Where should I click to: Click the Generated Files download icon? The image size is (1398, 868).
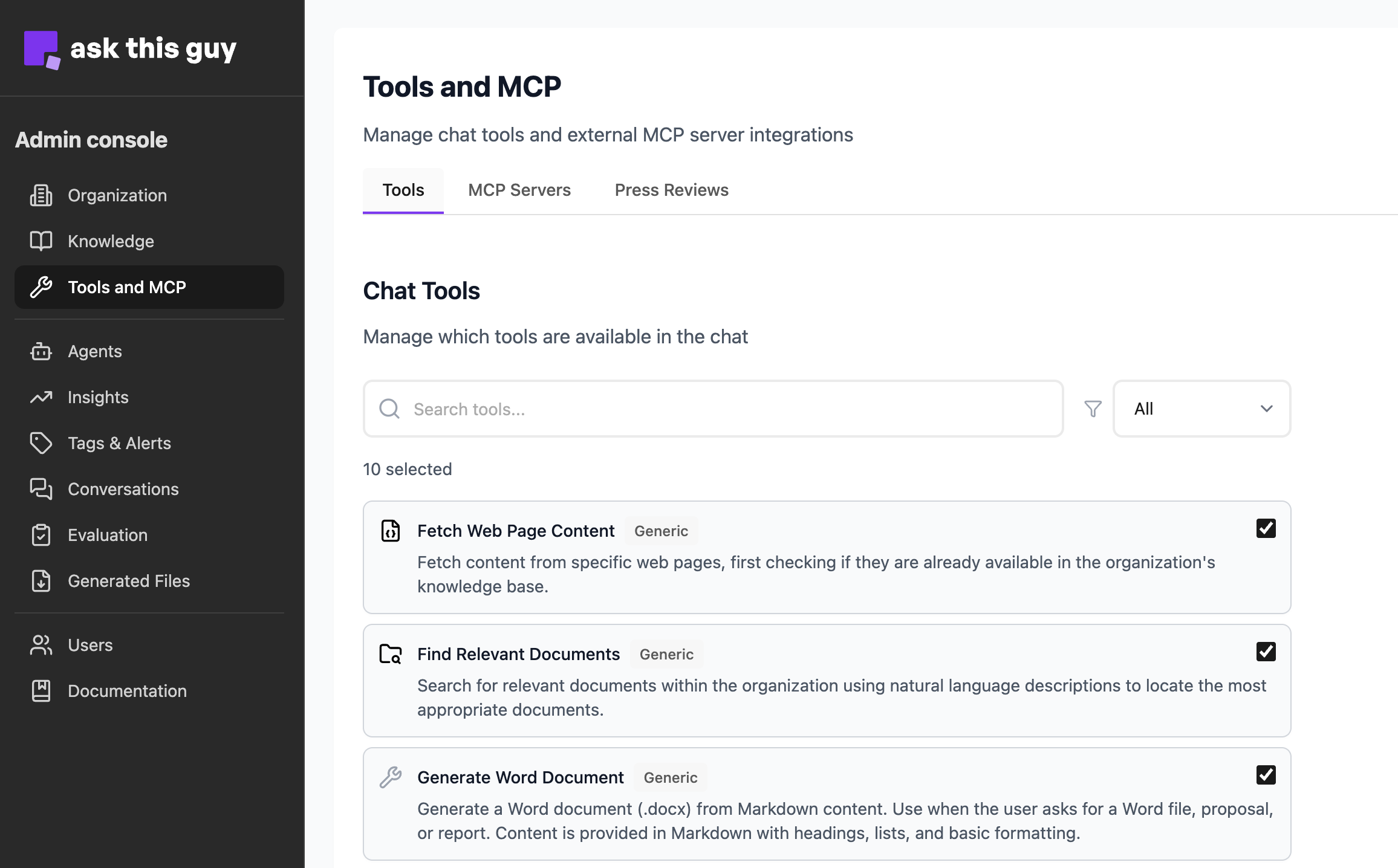[x=41, y=581]
